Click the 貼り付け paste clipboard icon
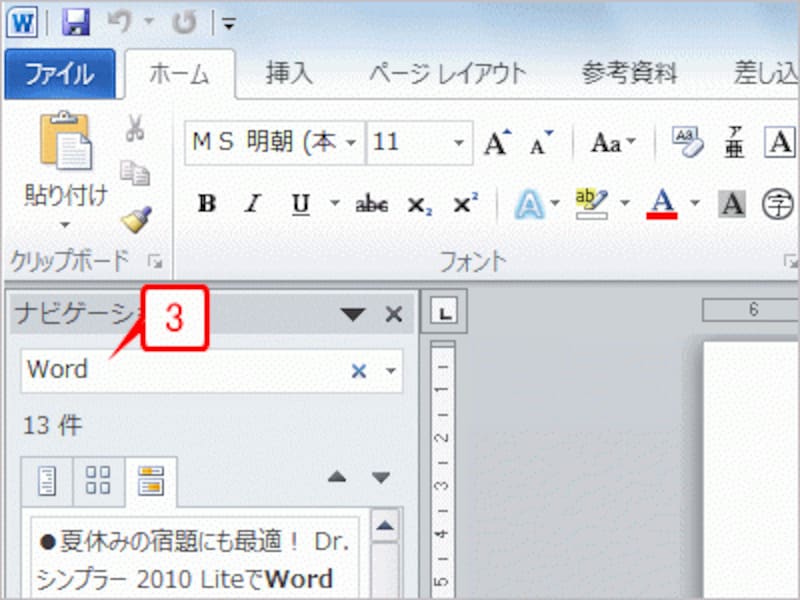 click(x=65, y=140)
